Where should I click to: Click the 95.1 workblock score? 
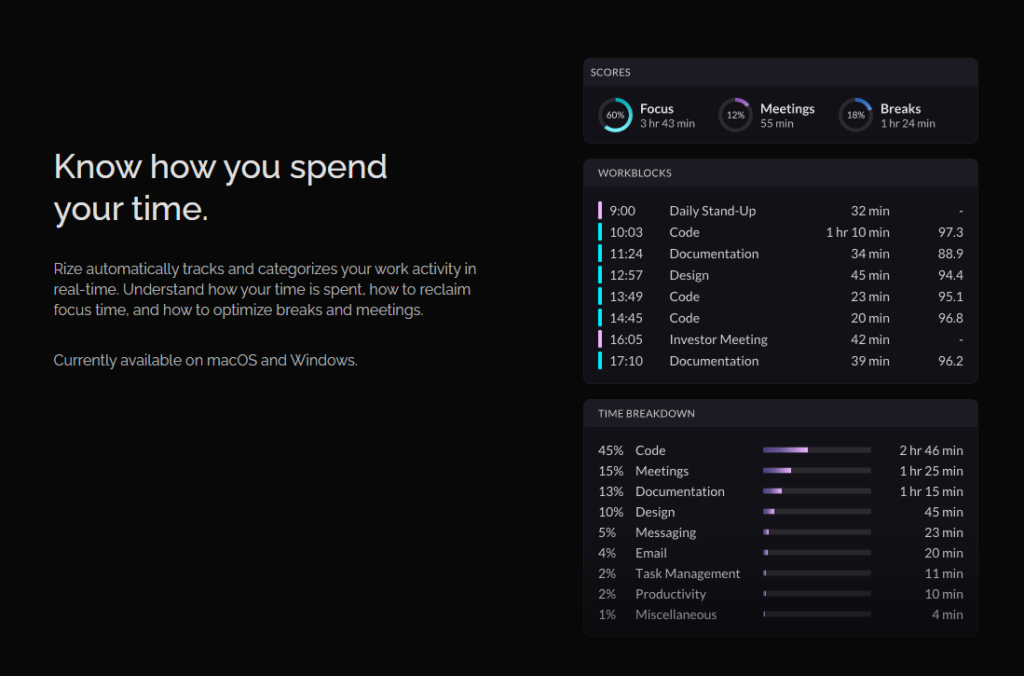[950, 297]
